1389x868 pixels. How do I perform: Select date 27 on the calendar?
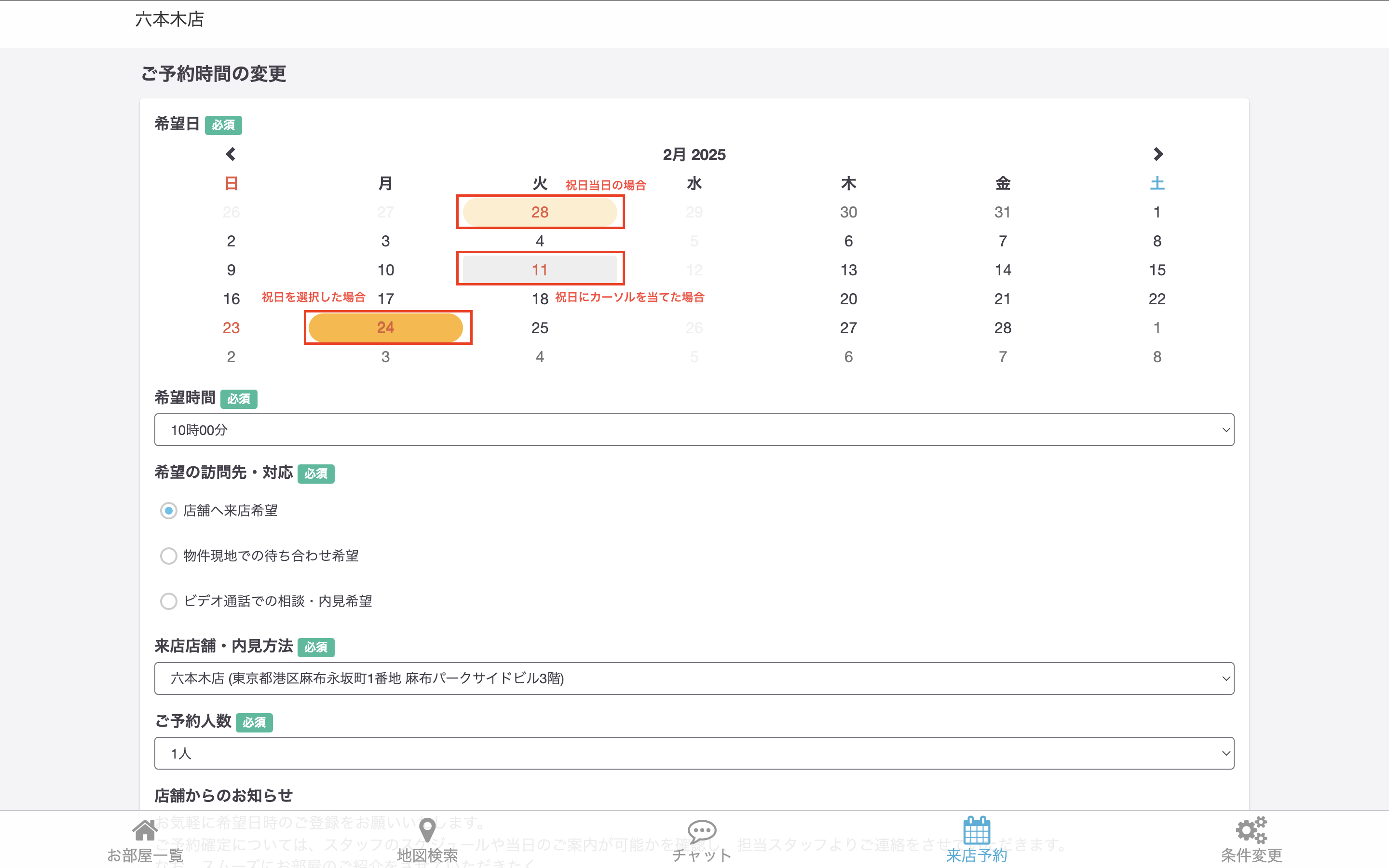[848, 328]
